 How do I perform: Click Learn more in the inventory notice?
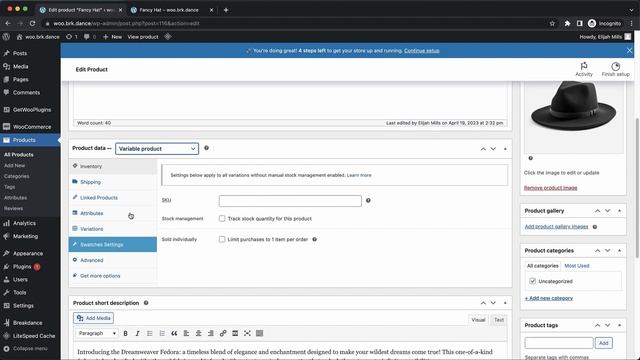pyautogui.click(x=359, y=175)
